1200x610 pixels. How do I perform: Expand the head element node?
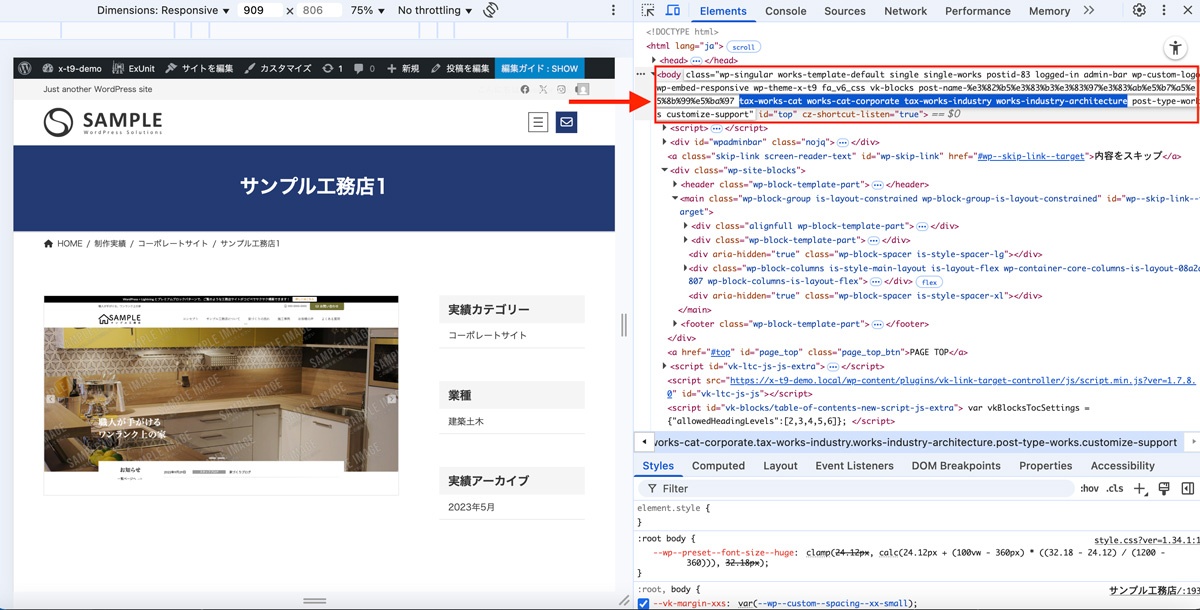[x=654, y=60]
